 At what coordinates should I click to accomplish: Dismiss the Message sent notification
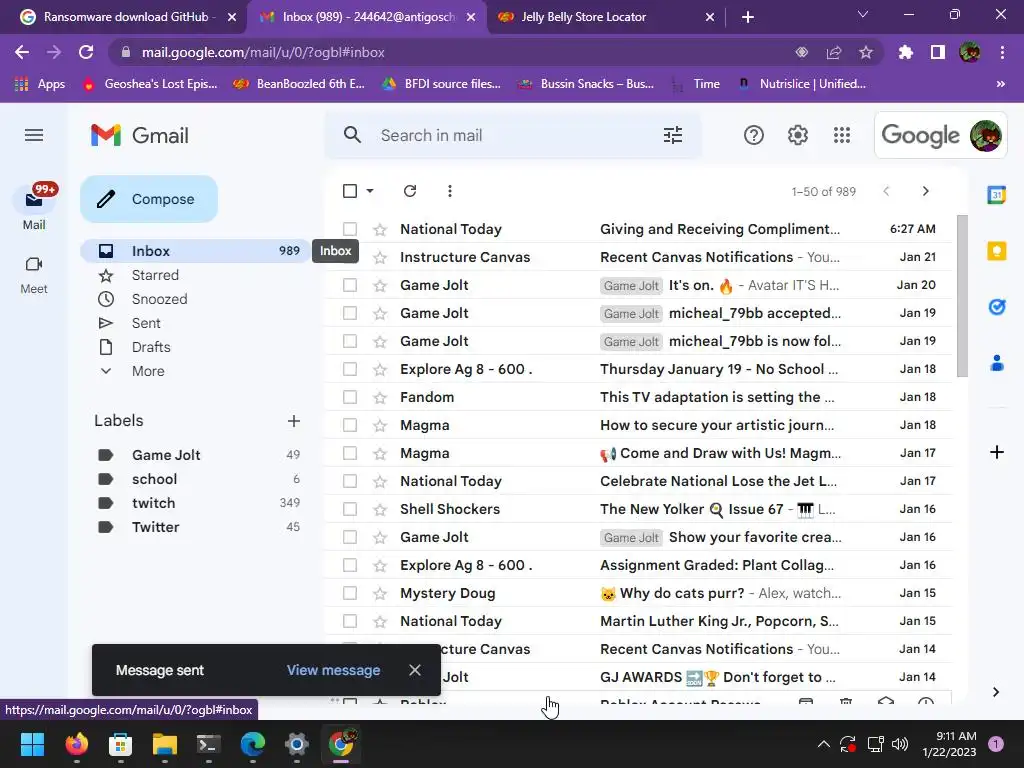[x=415, y=670]
